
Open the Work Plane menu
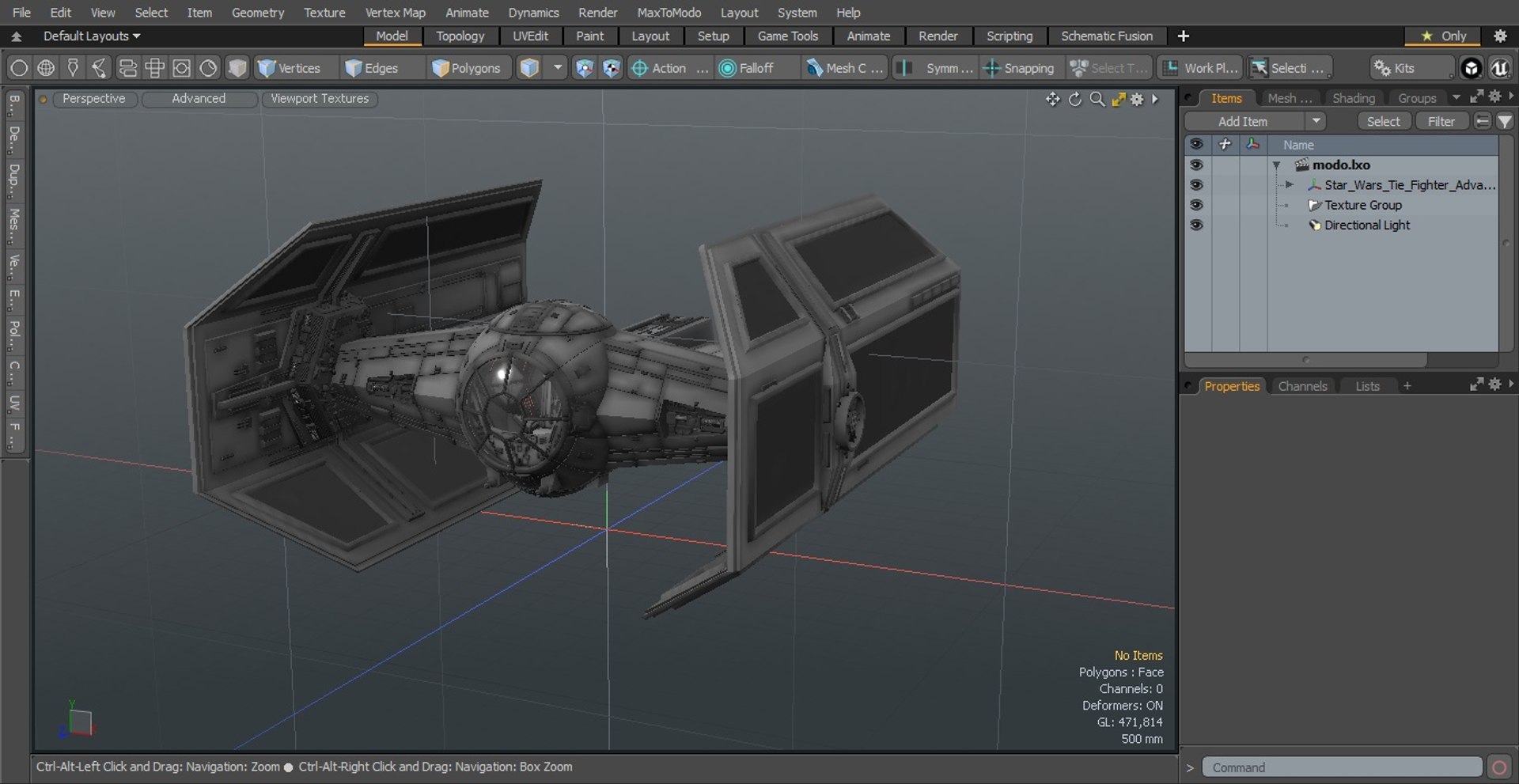[x=1199, y=68]
